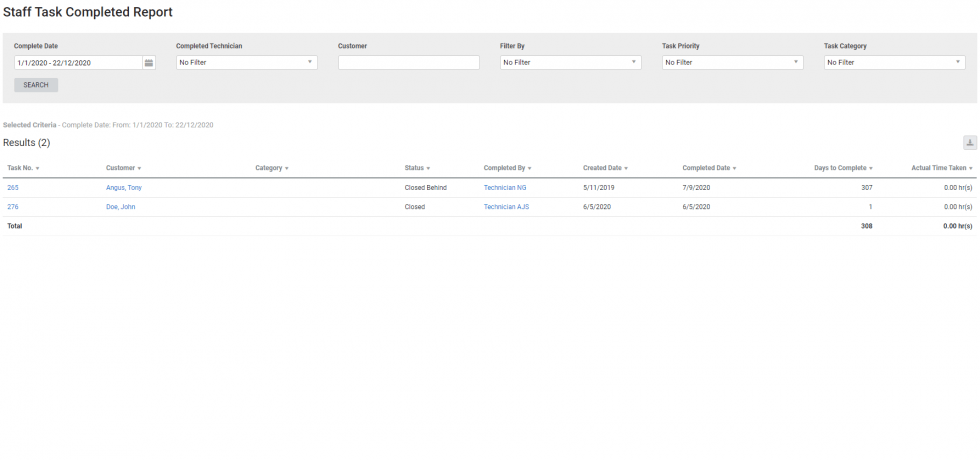Open Technician NG link
This screenshot has height=460, width=980.
(505, 187)
